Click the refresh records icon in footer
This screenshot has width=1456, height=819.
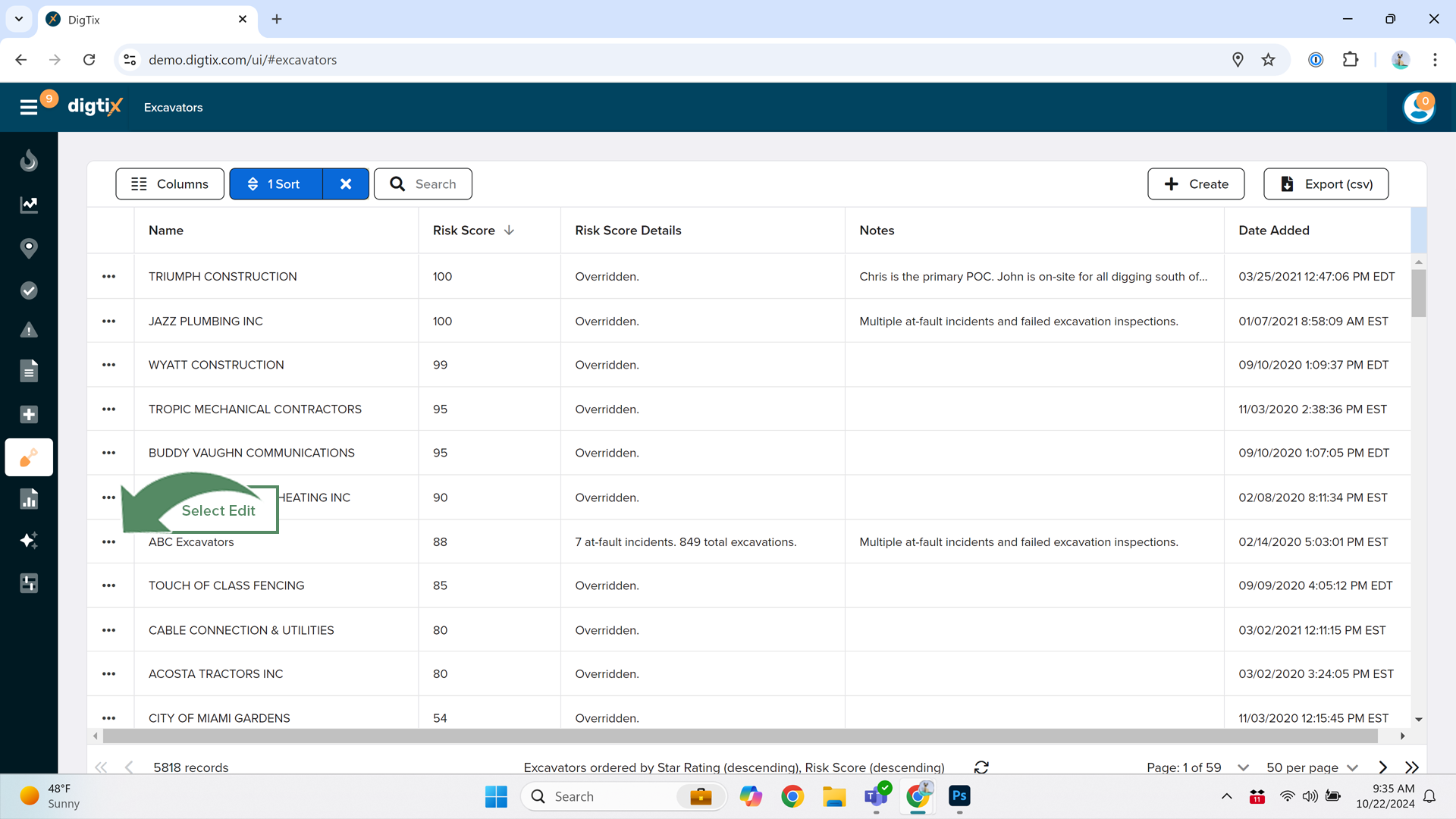[981, 767]
